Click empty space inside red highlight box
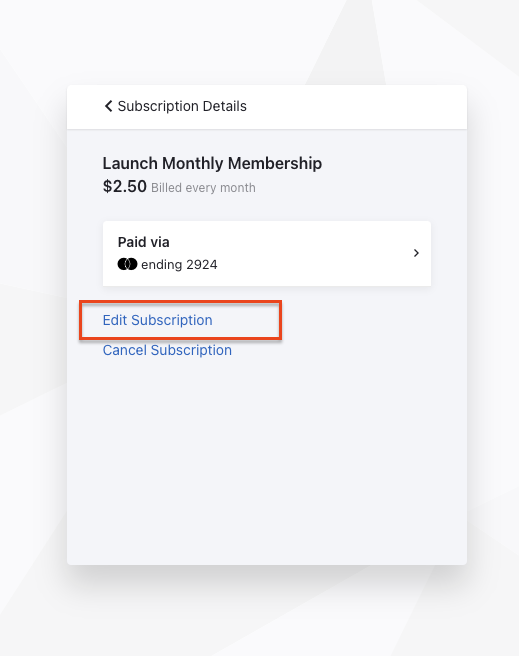The width and height of the screenshot is (519, 656). point(247,320)
